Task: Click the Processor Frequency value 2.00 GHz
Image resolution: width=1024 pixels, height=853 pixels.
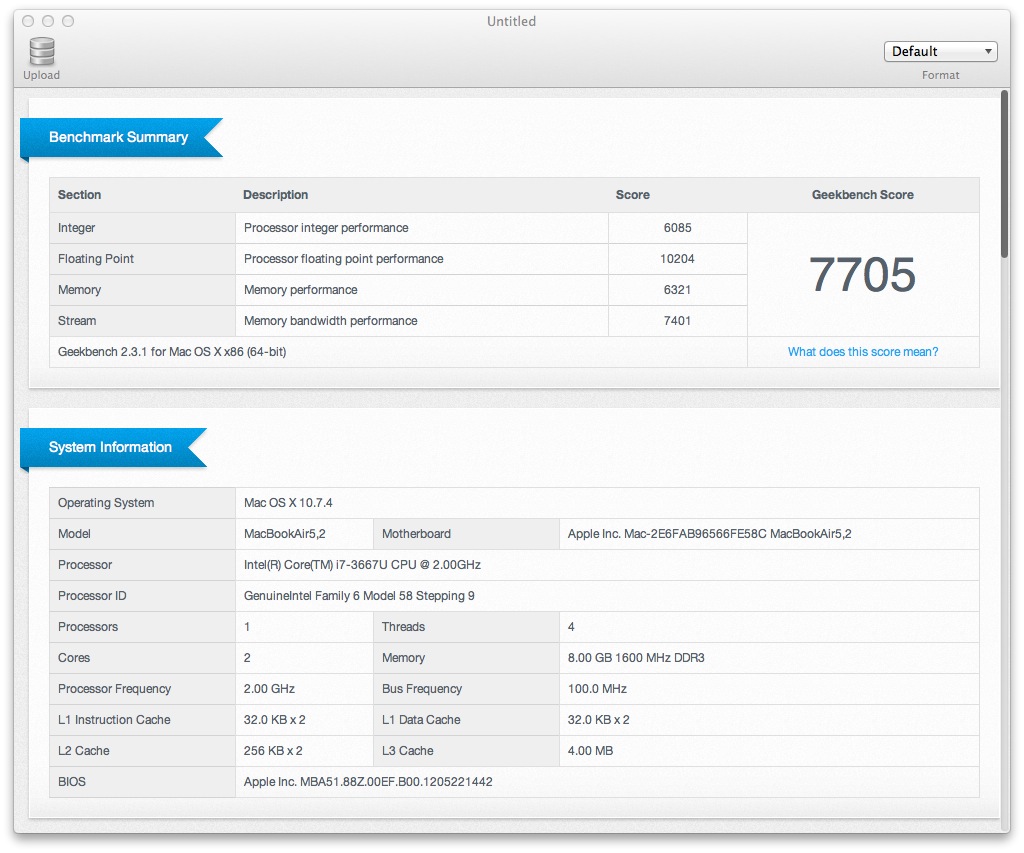Action: coord(269,688)
